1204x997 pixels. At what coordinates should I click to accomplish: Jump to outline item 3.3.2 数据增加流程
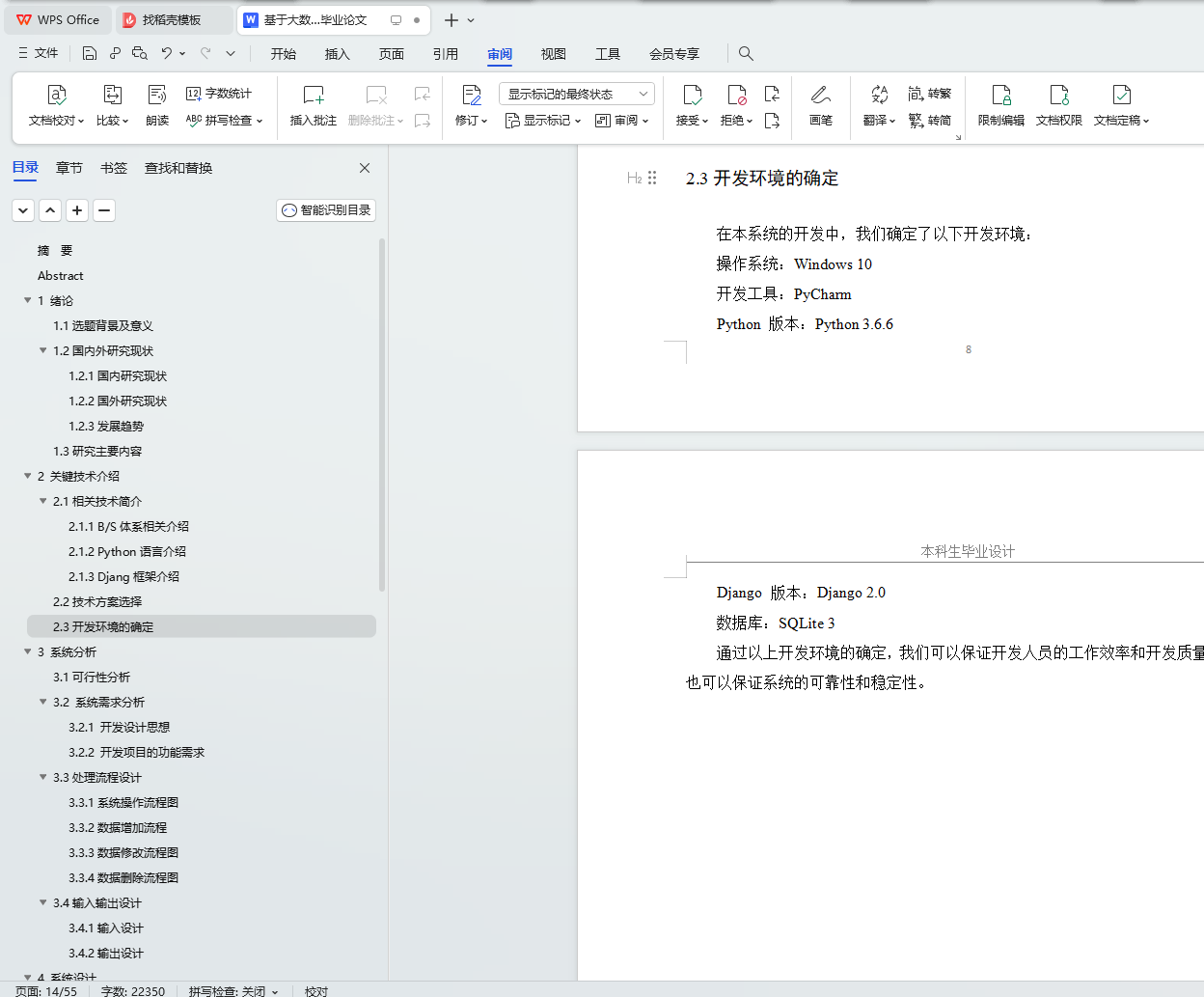118,827
